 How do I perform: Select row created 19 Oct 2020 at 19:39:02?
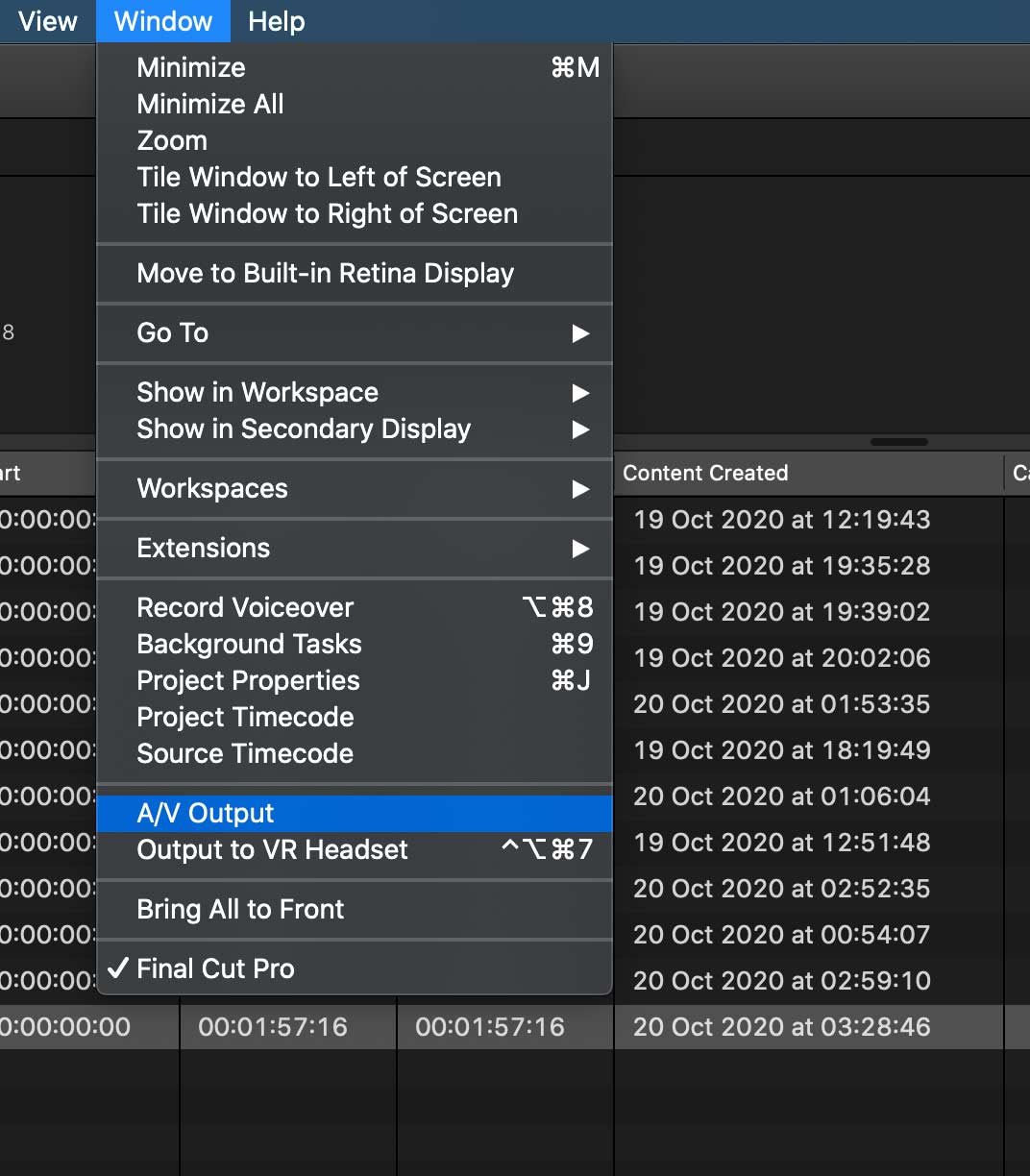pyautogui.click(x=782, y=612)
